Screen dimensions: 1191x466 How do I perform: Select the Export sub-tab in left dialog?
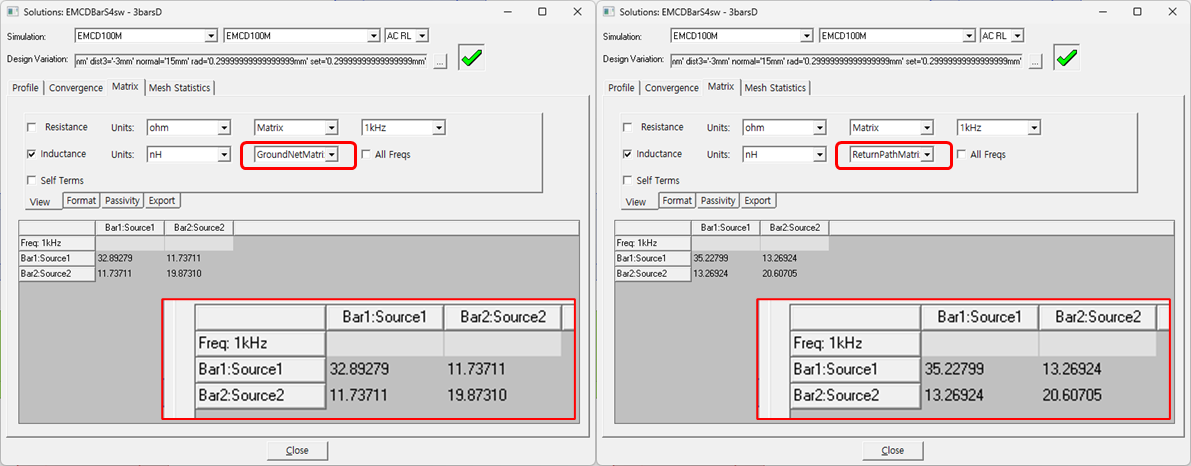[162, 201]
